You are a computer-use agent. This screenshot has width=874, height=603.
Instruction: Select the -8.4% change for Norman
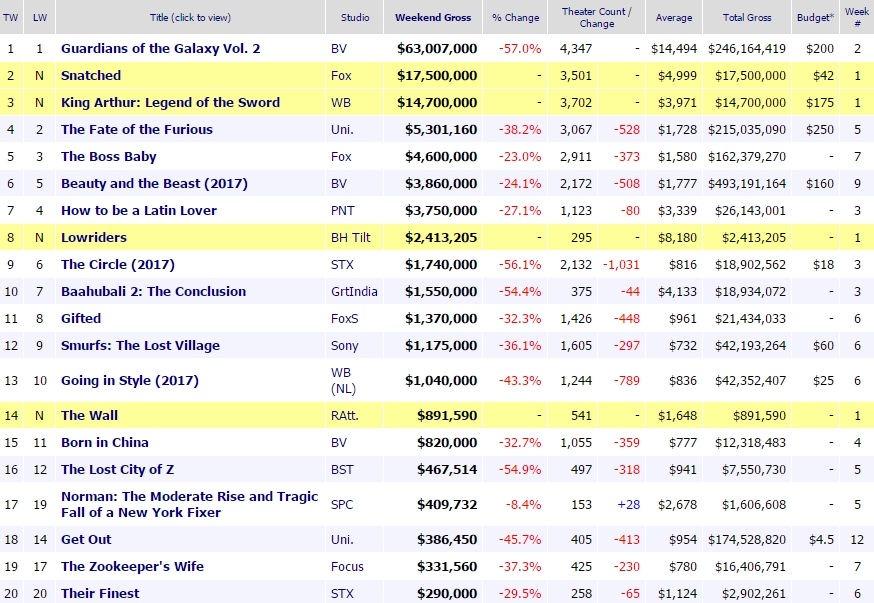[523, 504]
